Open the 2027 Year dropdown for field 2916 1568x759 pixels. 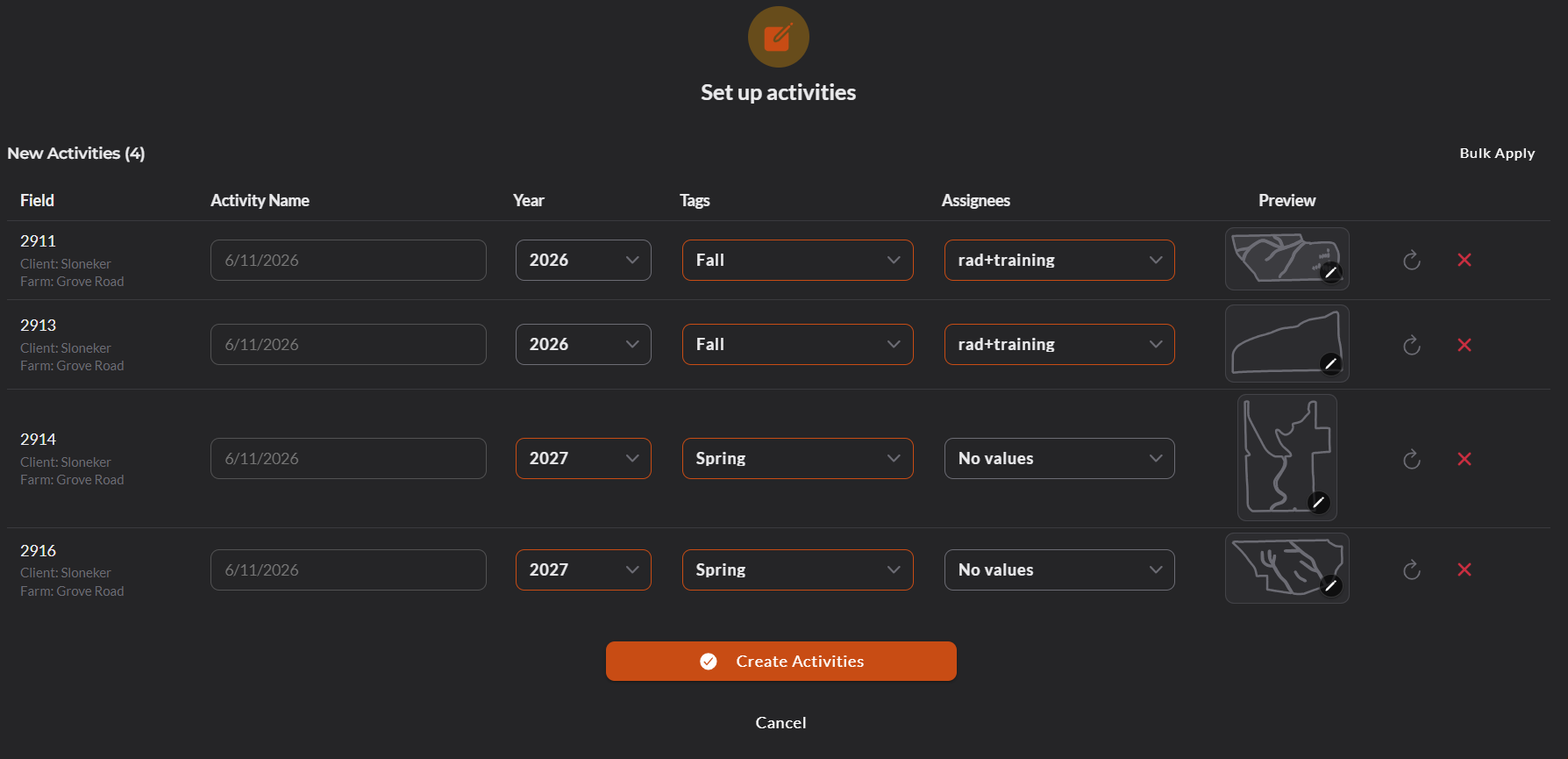(x=583, y=569)
